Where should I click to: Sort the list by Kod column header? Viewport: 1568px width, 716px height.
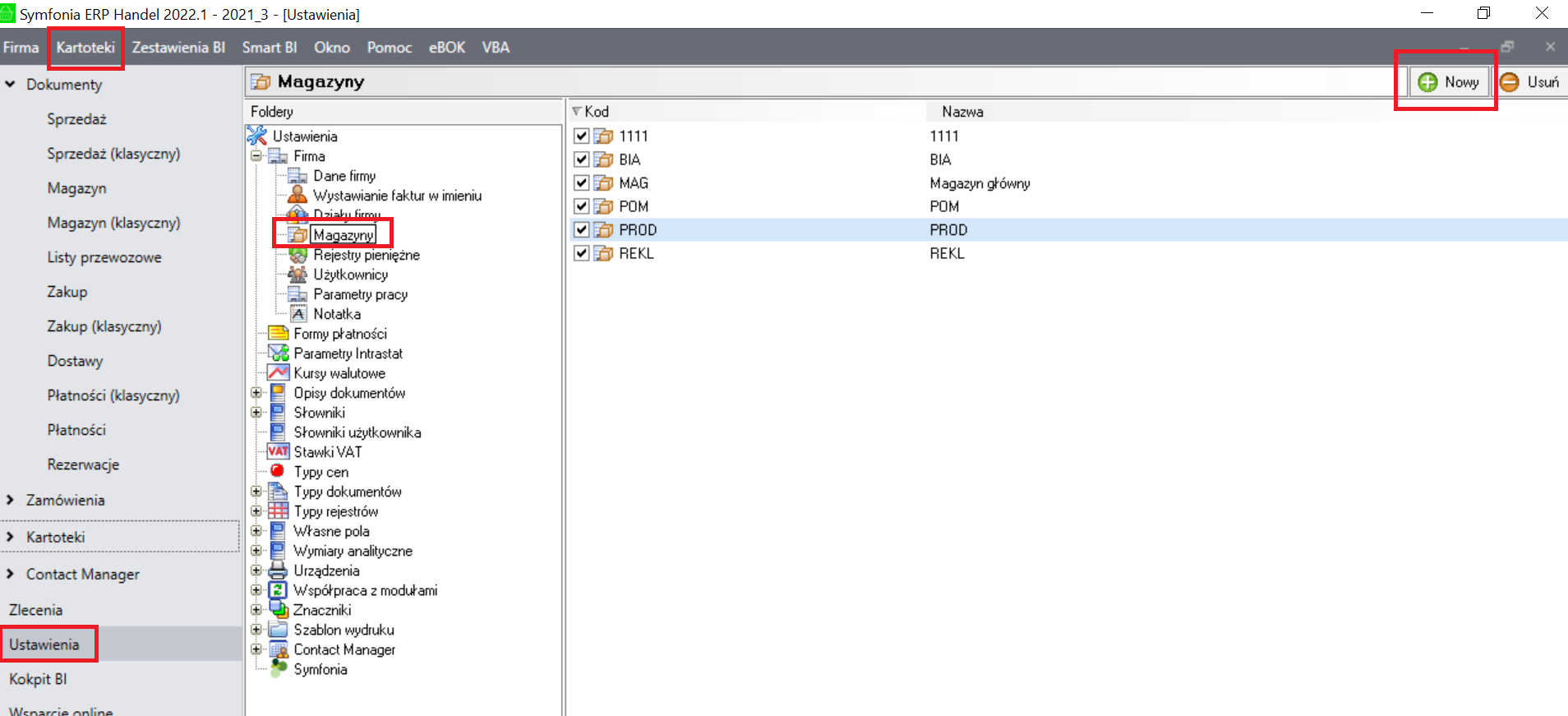click(x=597, y=111)
